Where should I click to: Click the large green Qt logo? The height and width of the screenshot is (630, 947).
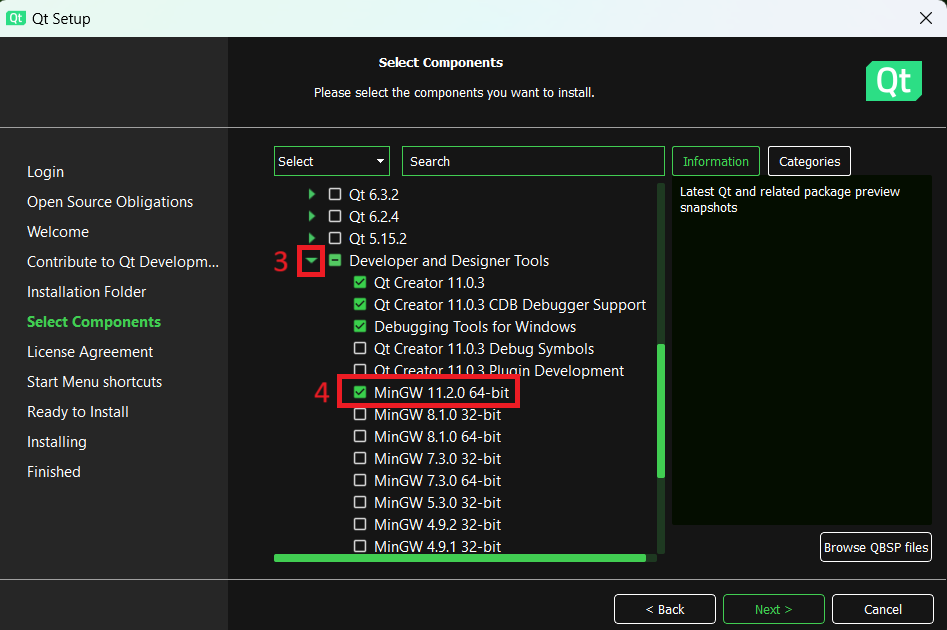click(x=894, y=81)
